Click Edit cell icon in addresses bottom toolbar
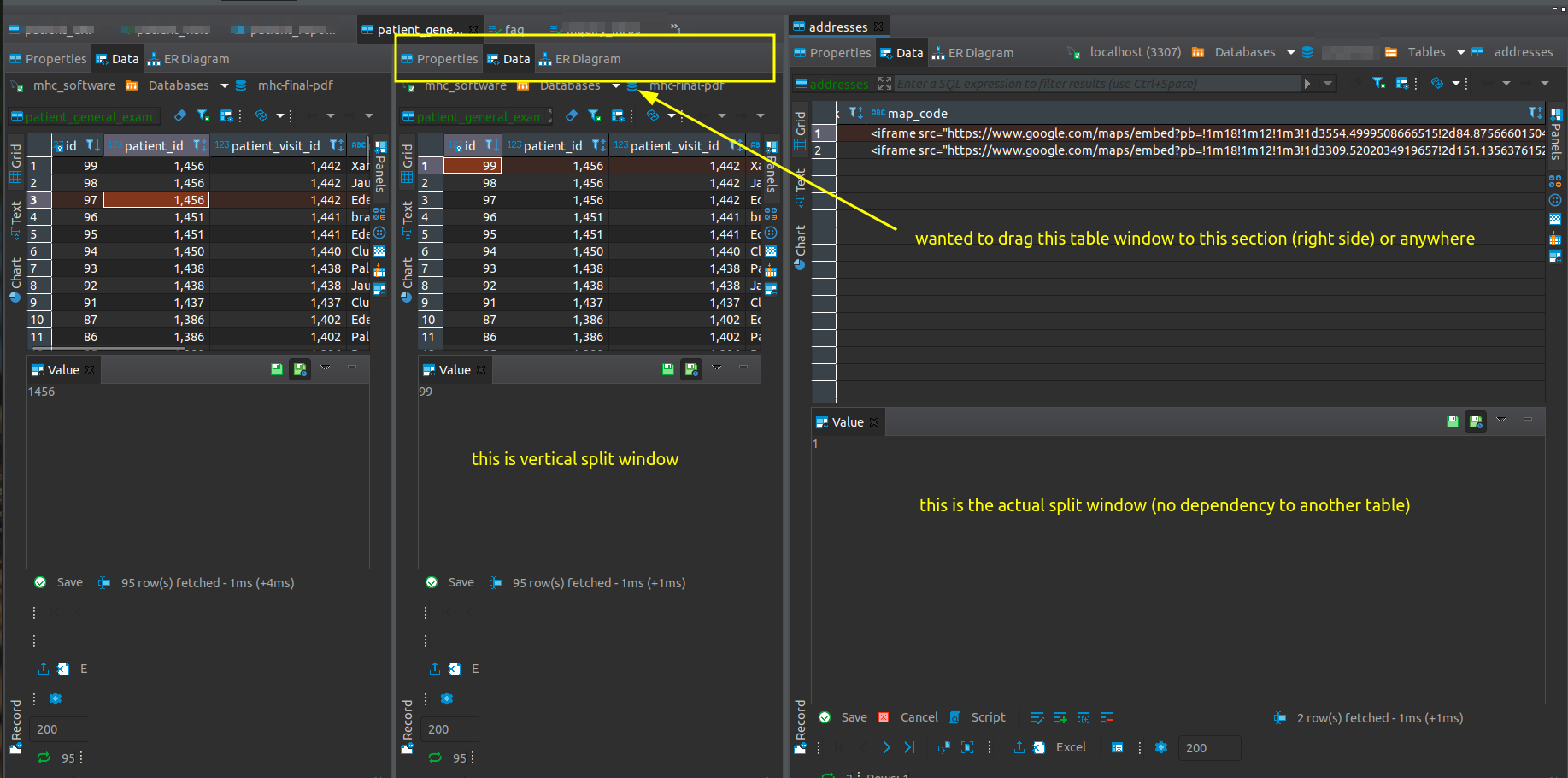Image resolution: width=1568 pixels, height=778 pixels. coord(1037,718)
